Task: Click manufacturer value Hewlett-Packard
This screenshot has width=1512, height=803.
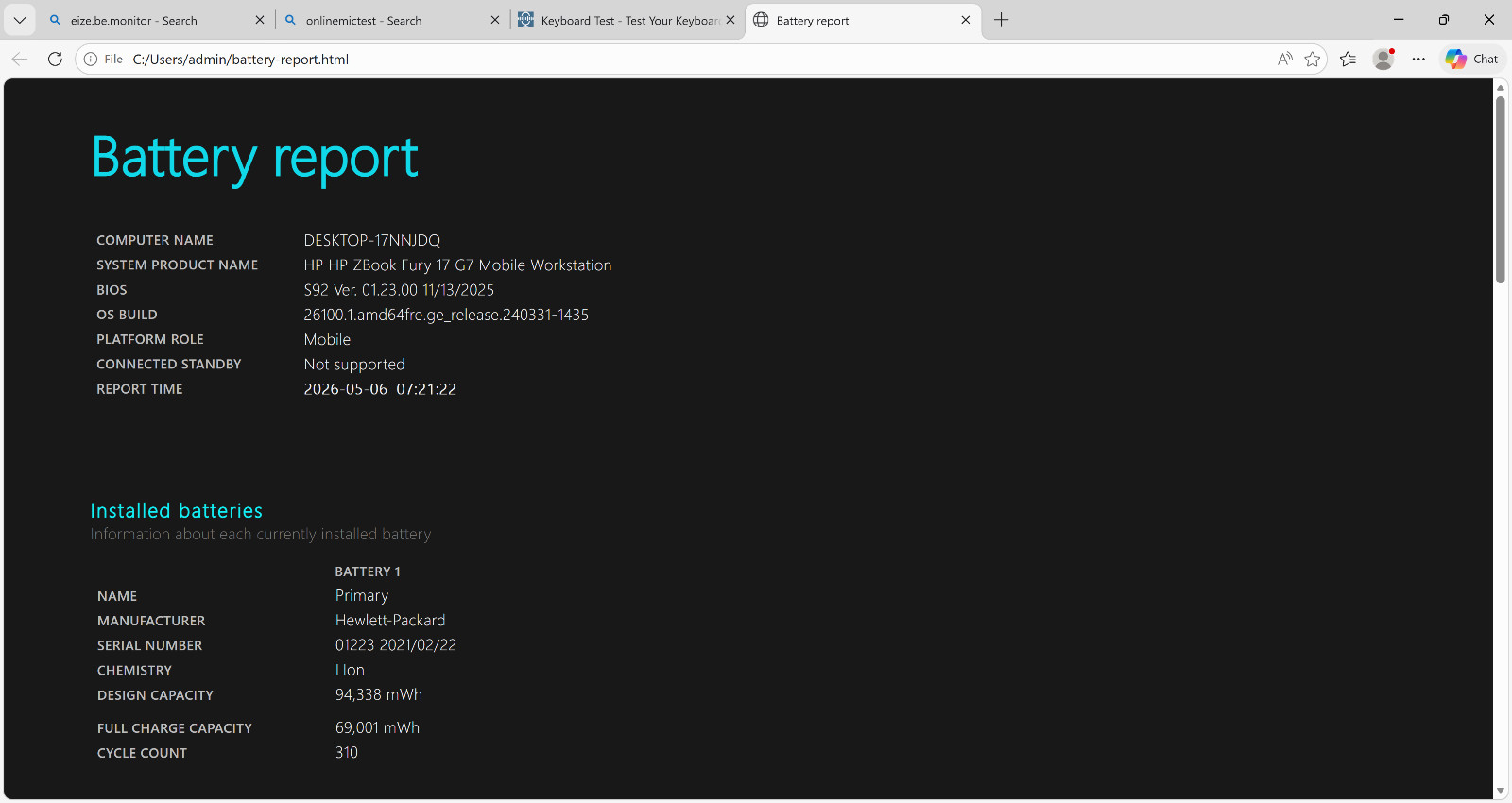Action: point(390,621)
